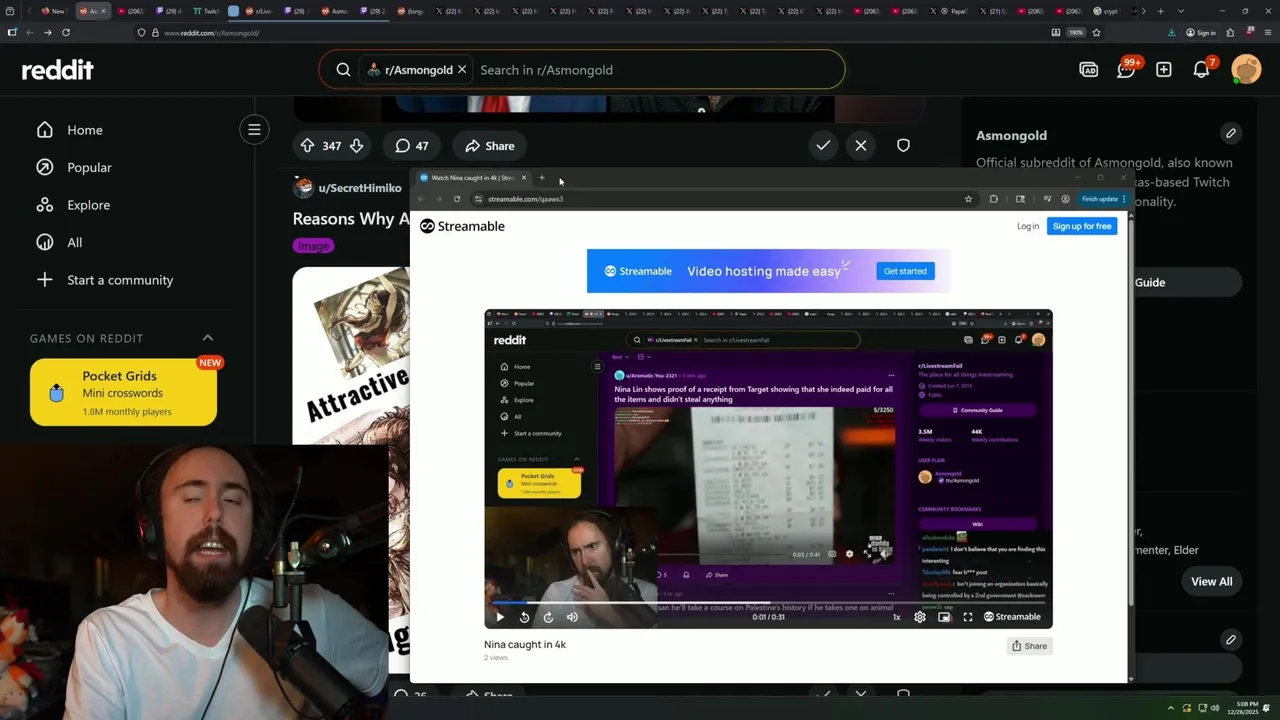Upvote the post with 347 points

pos(307,146)
